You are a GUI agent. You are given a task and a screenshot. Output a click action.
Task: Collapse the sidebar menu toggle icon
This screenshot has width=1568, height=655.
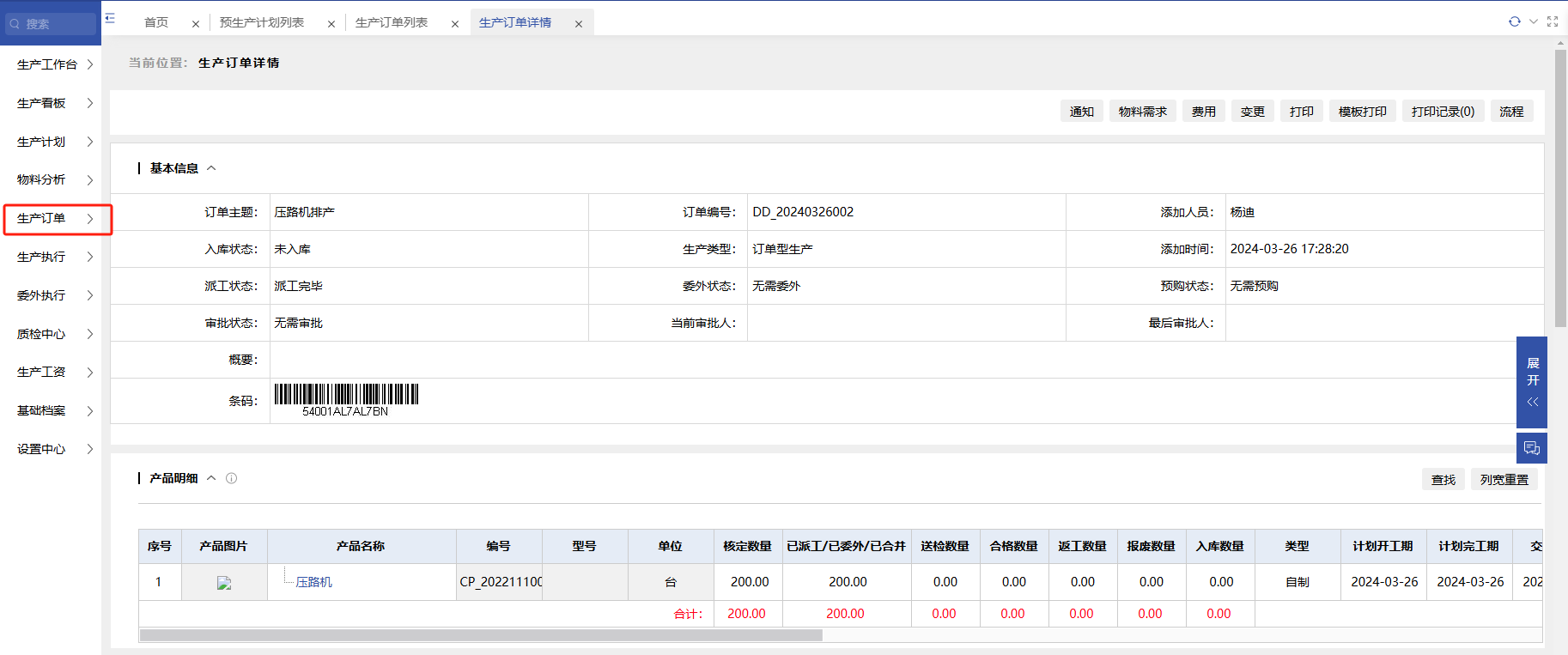(110, 18)
